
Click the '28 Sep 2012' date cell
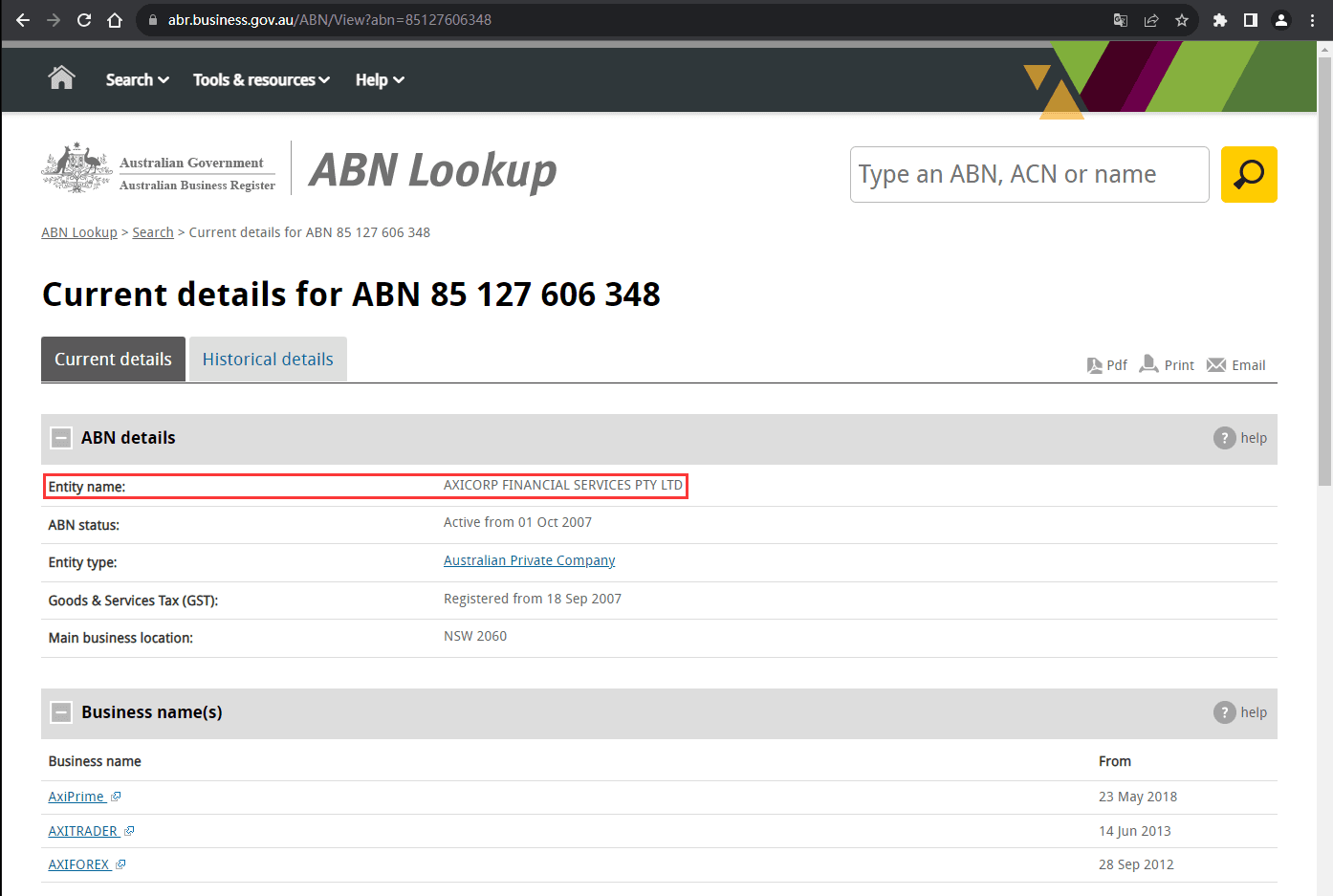(1136, 864)
